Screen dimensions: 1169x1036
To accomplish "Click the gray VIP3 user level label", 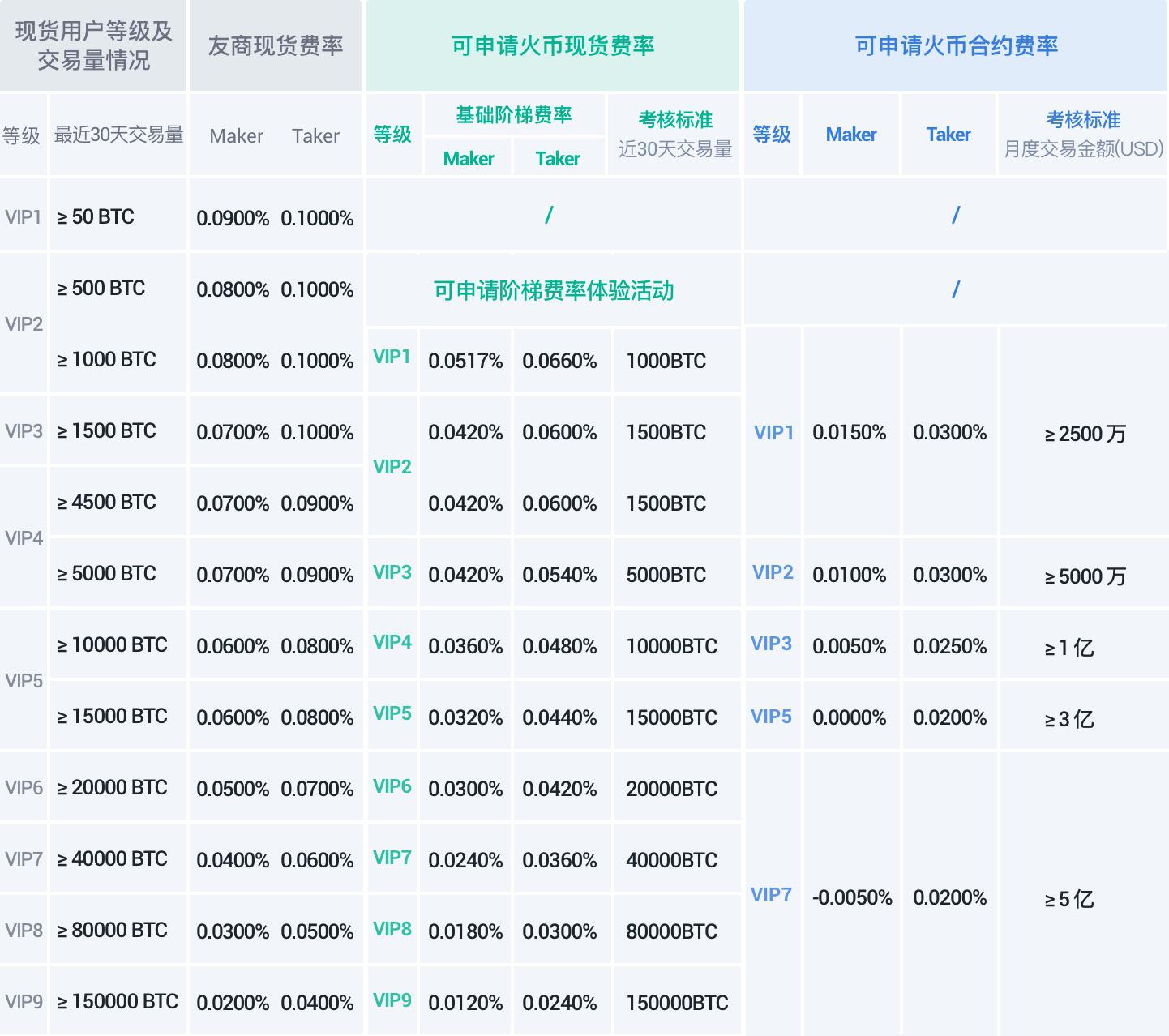I will [24, 431].
